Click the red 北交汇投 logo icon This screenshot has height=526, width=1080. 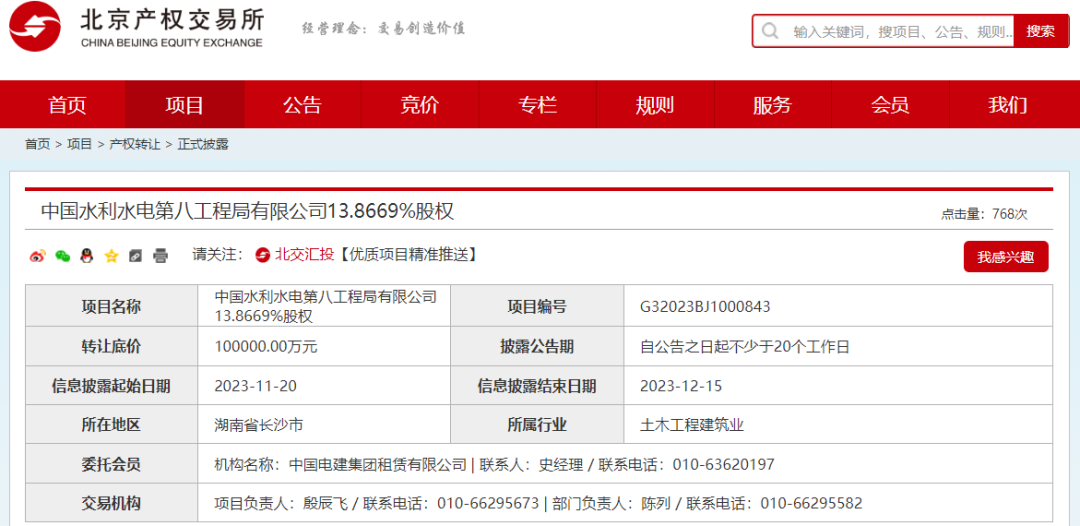262,255
